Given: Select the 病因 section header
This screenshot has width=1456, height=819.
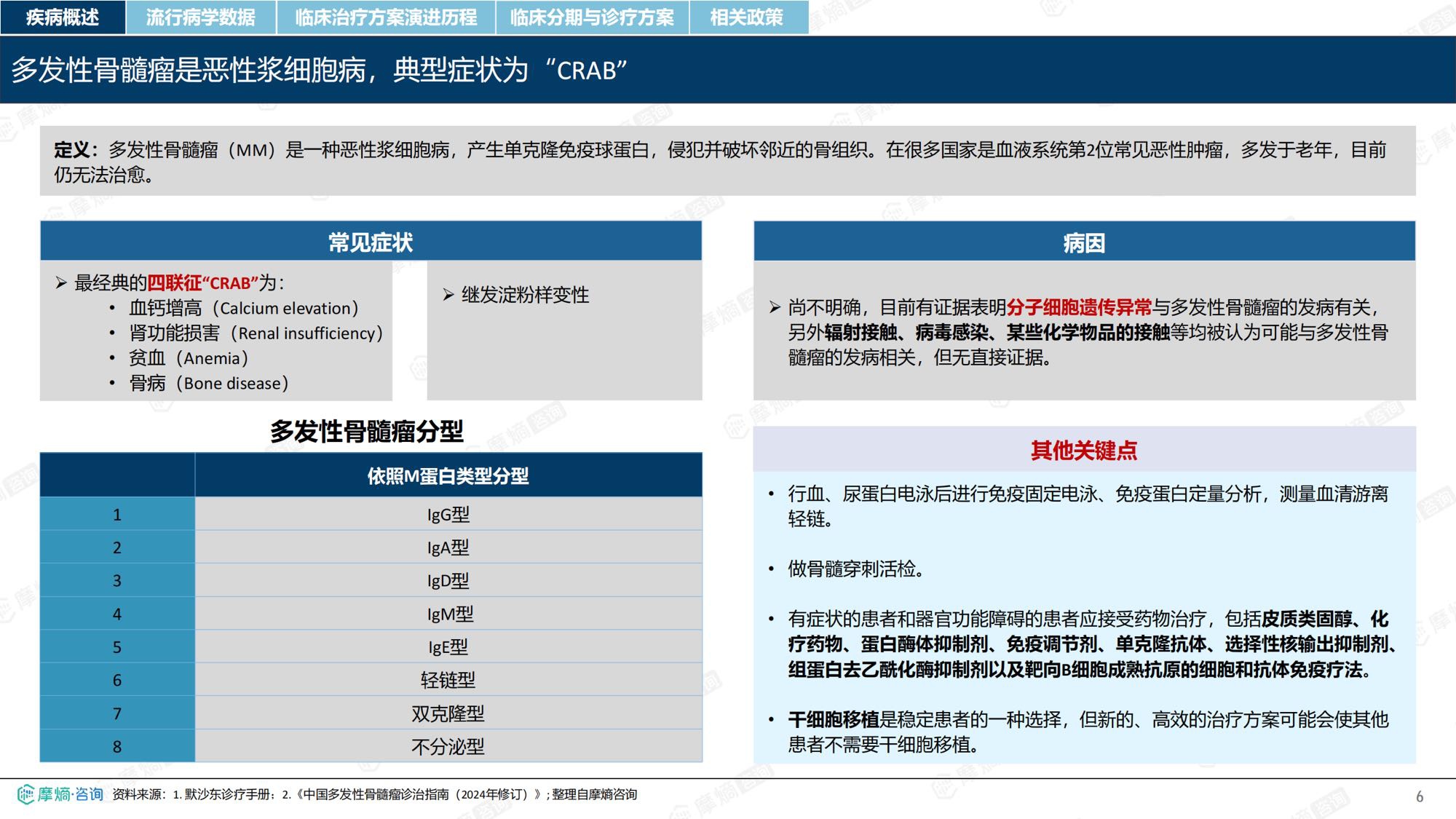Looking at the screenshot, I should [x=1084, y=242].
